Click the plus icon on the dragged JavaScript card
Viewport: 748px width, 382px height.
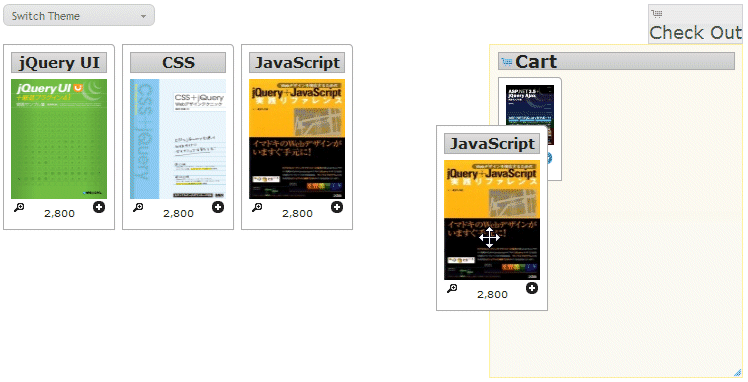tap(532, 288)
